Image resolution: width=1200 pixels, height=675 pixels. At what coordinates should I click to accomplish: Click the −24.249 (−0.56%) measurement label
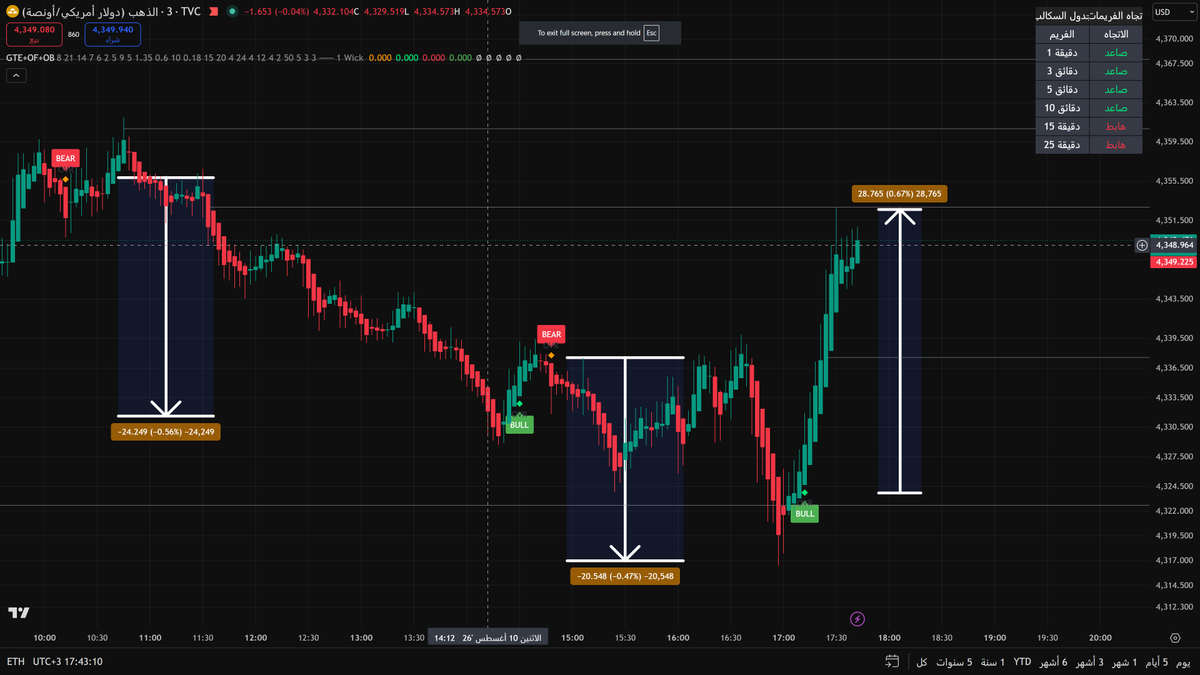[166, 432]
